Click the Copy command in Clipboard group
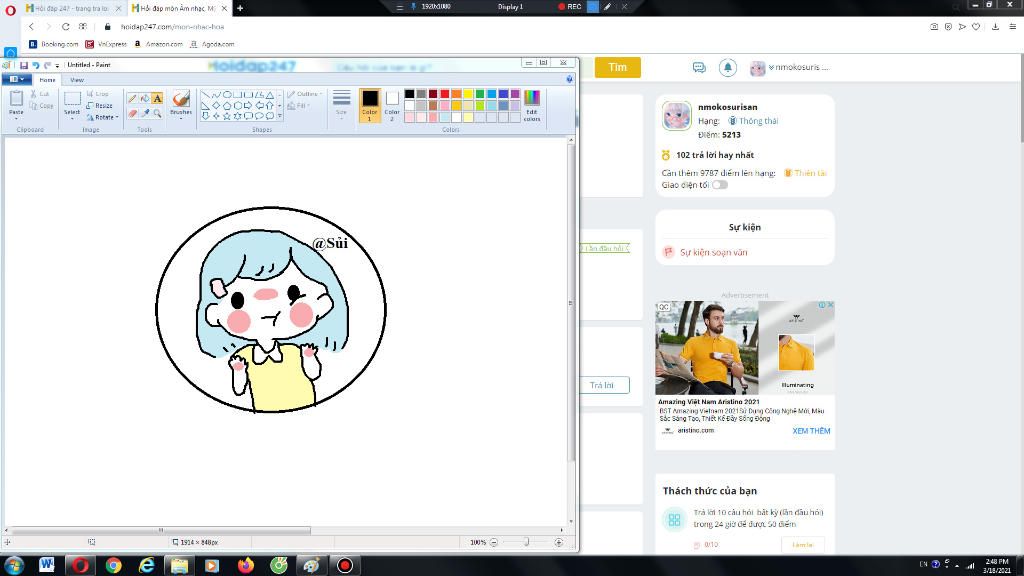This screenshot has height=576, width=1024. click(41, 105)
